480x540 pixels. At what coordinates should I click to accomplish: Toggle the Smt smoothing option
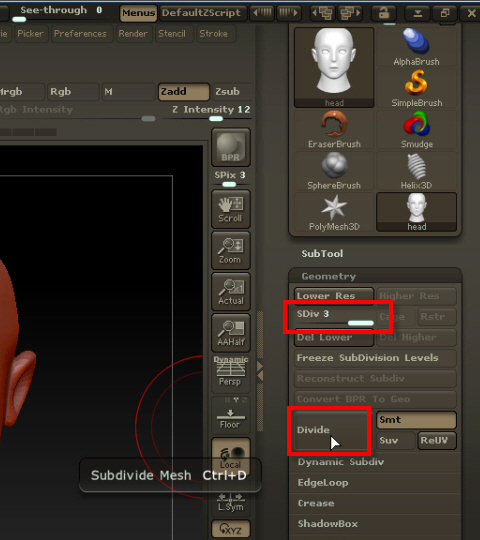pos(416,420)
